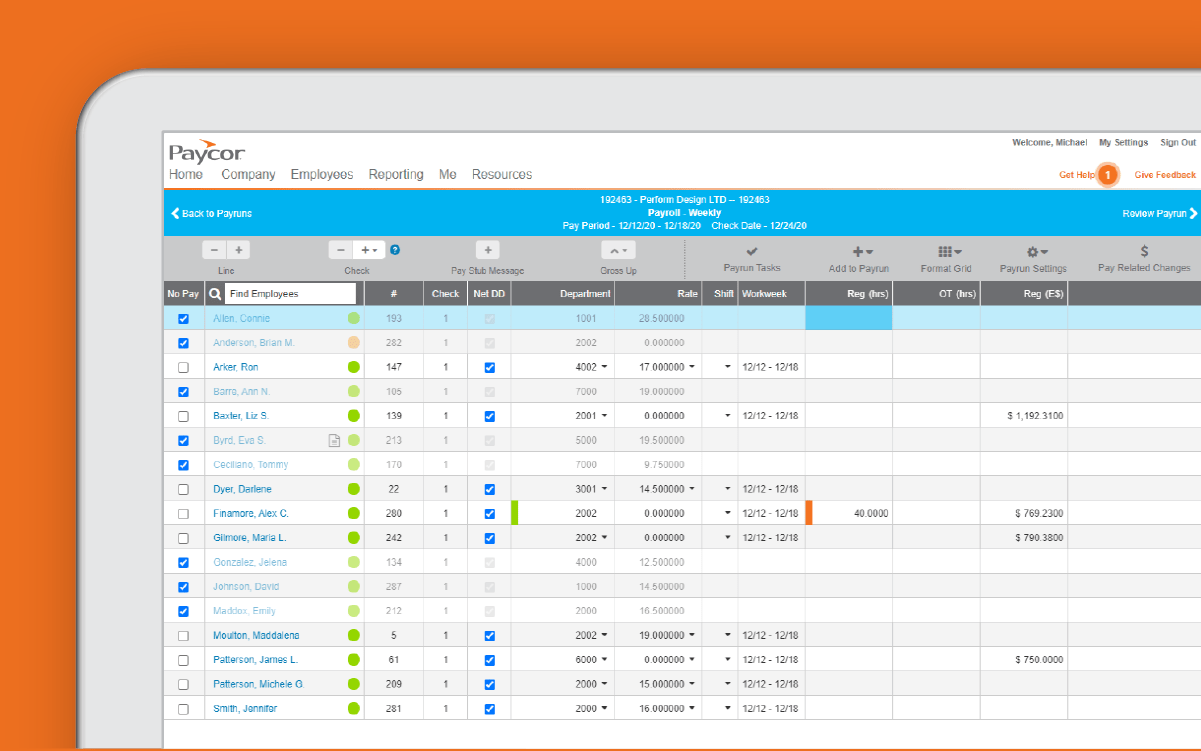
Task: Open Rate dropdown for Dyer, Darlene
Action: [x=692, y=489]
